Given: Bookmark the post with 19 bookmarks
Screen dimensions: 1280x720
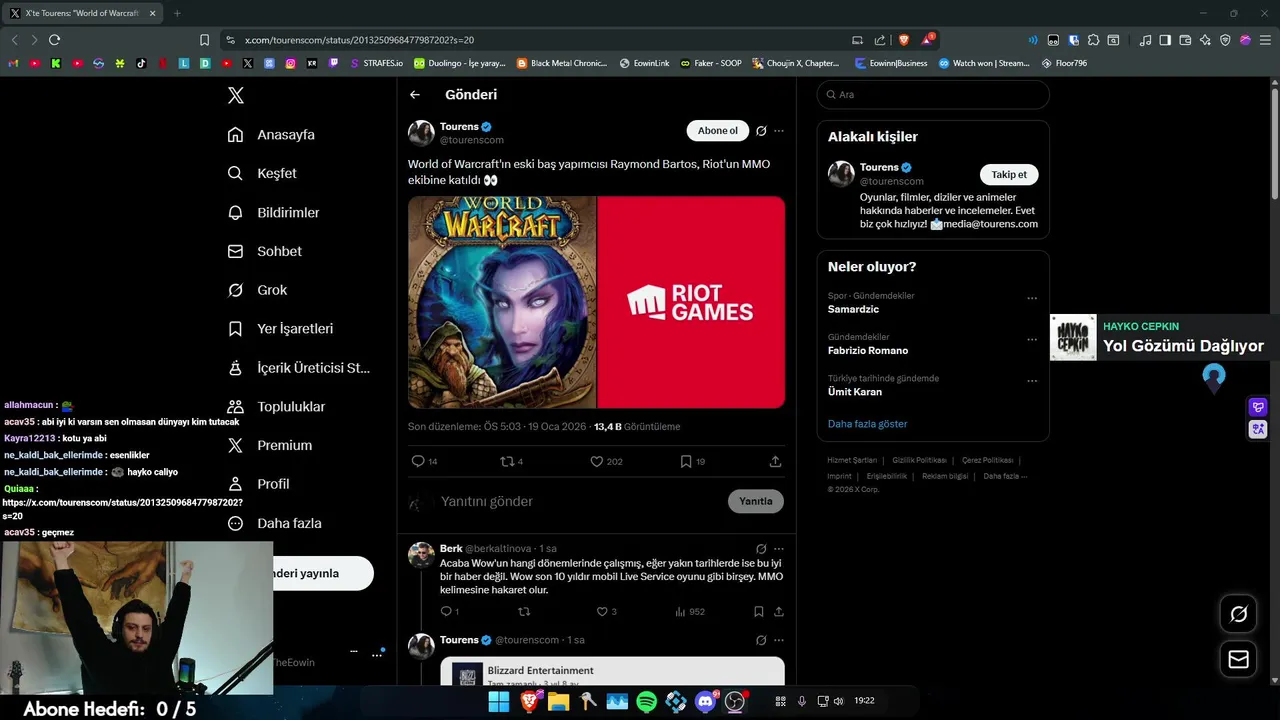Looking at the screenshot, I should pos(686,461).
